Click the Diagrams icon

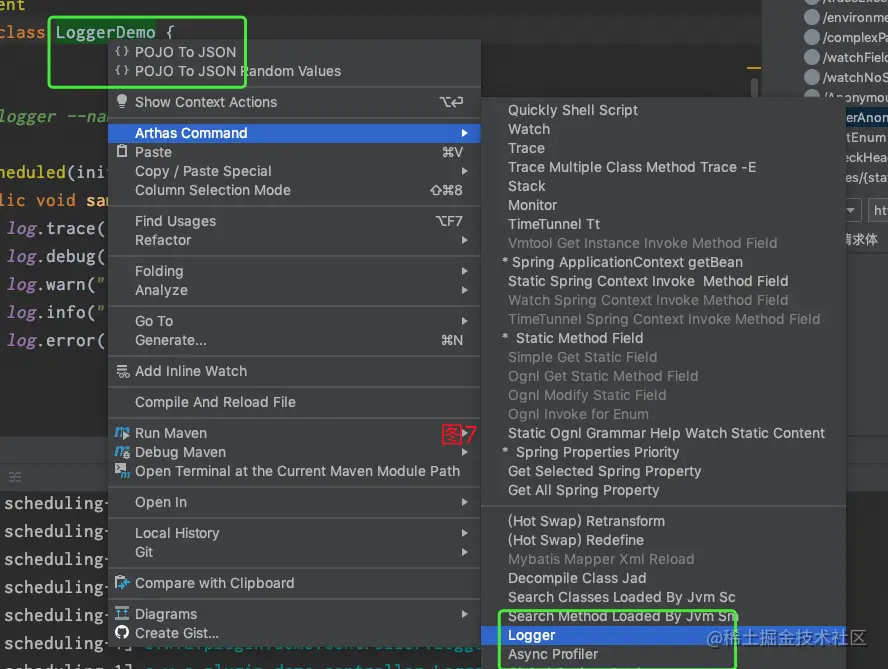(122, 613)
